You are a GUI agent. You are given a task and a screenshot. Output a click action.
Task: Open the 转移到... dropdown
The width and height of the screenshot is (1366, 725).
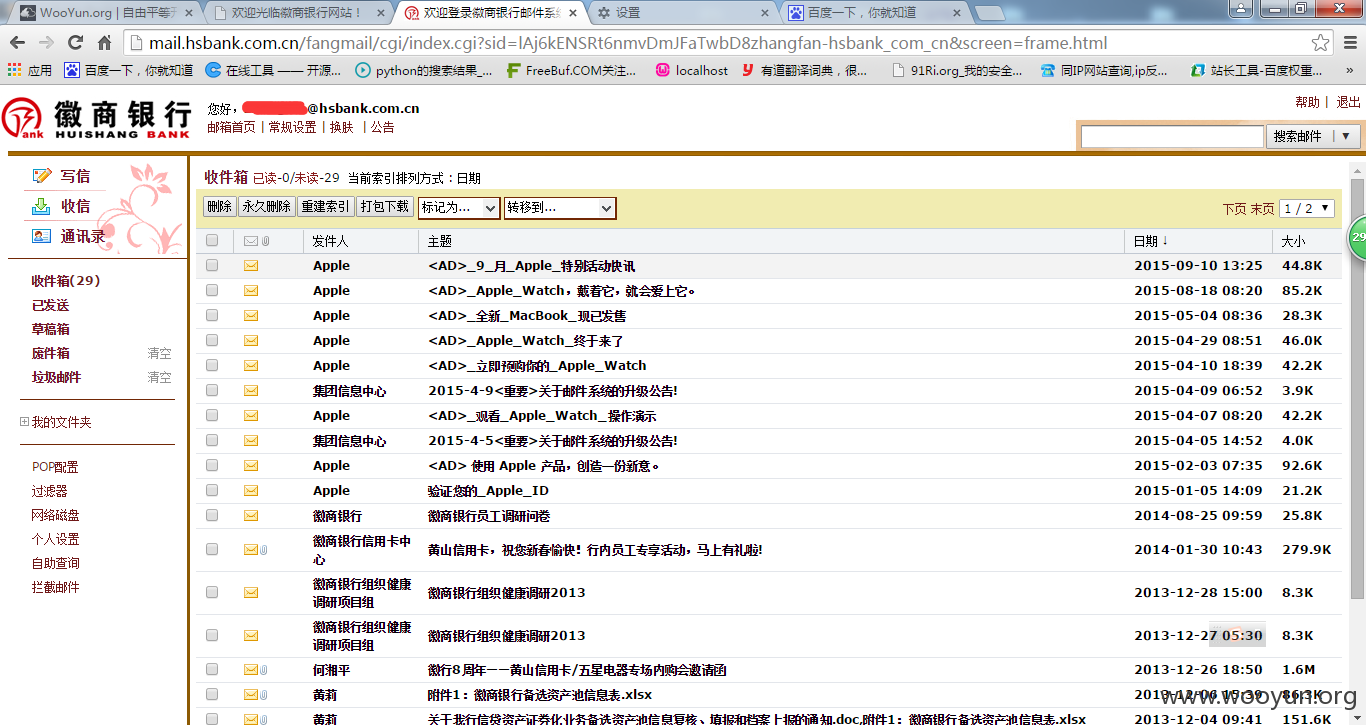pyautogui.click(x=560, y=208)
